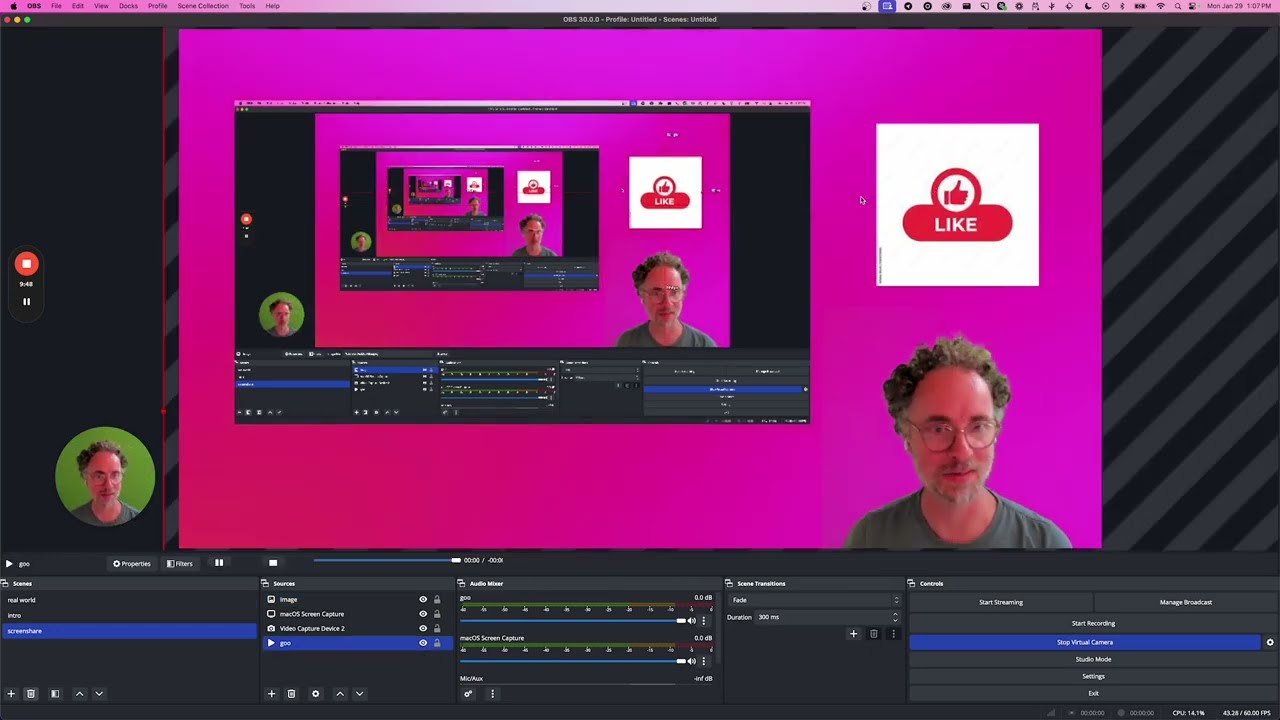Mute the macOS Screen Capture audio channel
The image size is (1280, 720).
pos(691,661)
